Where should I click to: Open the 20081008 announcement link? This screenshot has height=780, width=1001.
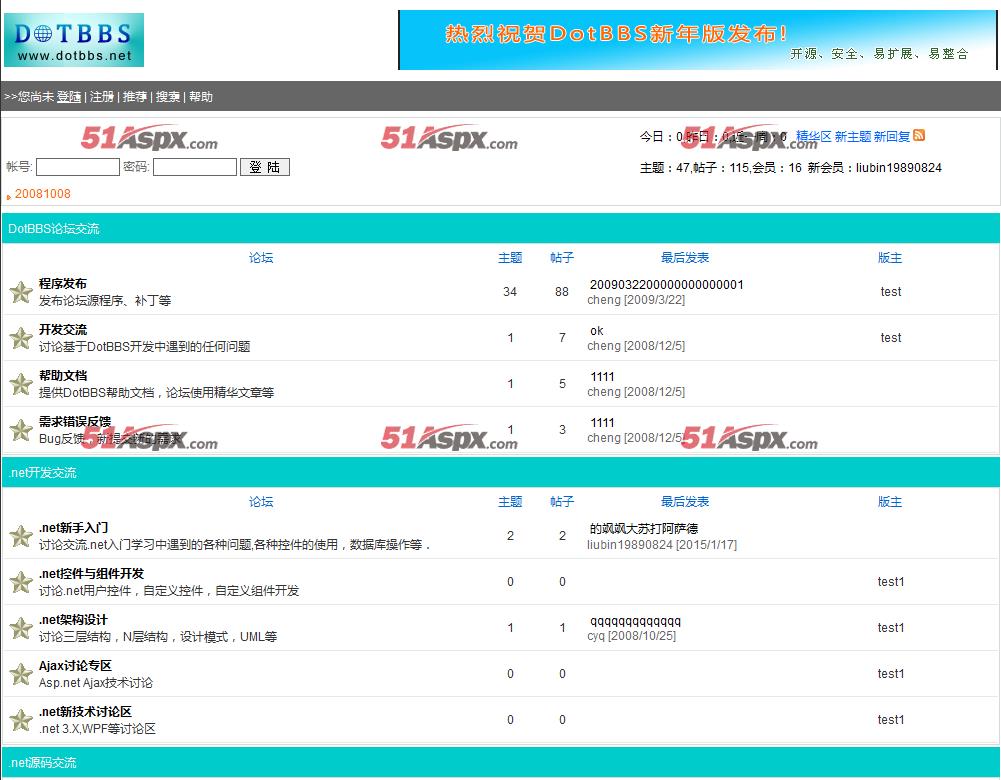pos(43,194)
